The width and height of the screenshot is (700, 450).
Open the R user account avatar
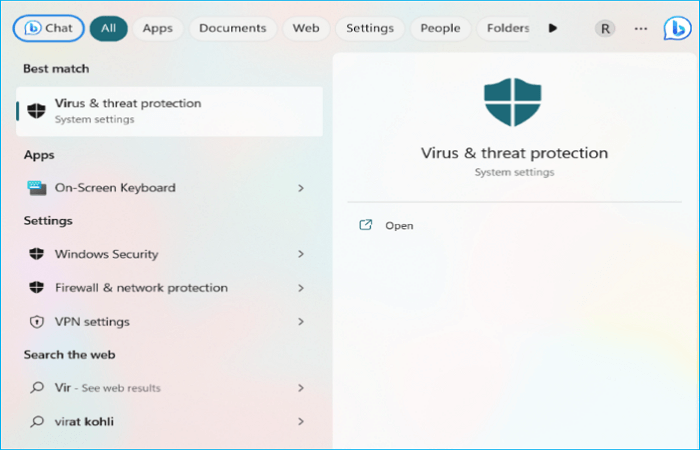(x=605, y=29)
